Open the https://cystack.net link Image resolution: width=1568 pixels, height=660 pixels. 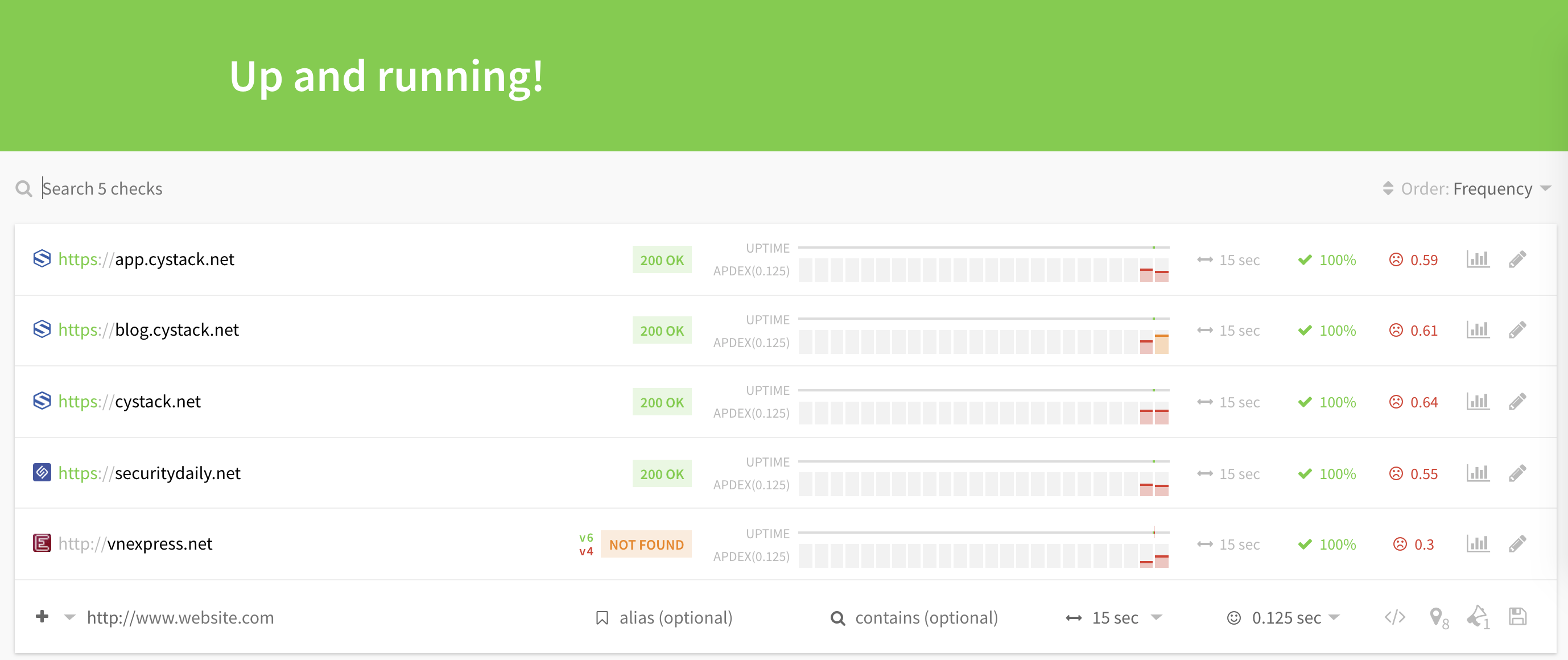pyautogui.click(x=129, y=402)
